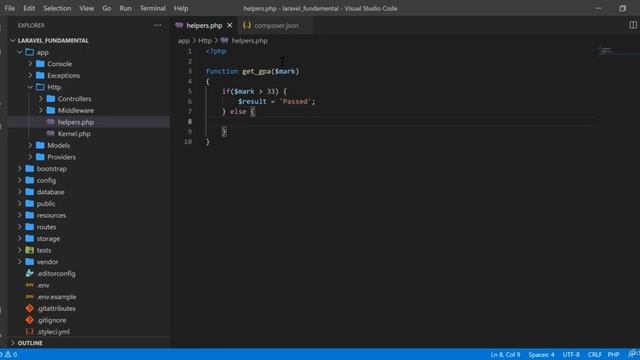The image size is (640, 360).
Task: Click the Controllers folder icon
Action: point(51,99)
